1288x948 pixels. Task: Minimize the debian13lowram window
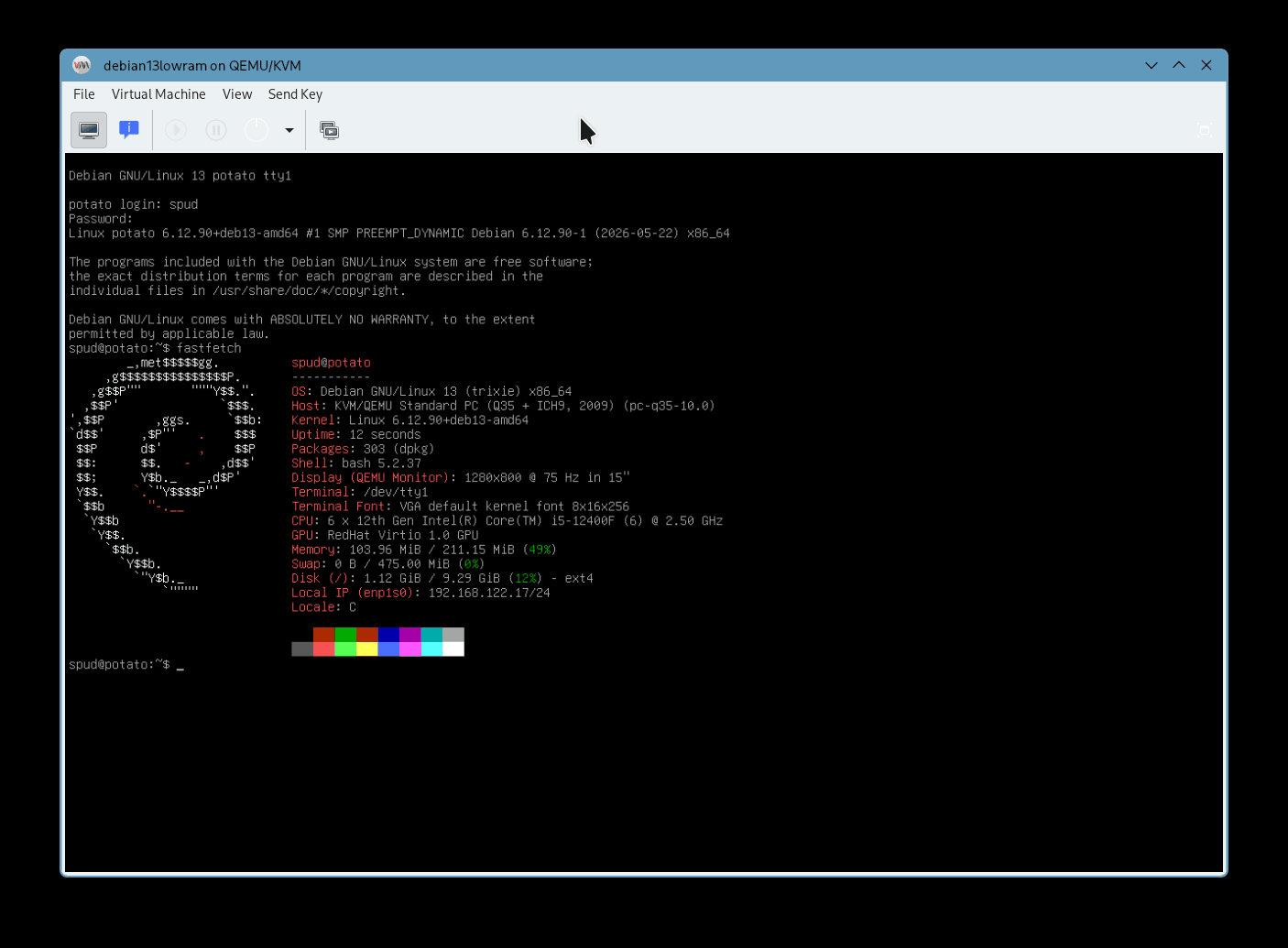tap(1152, 65)
